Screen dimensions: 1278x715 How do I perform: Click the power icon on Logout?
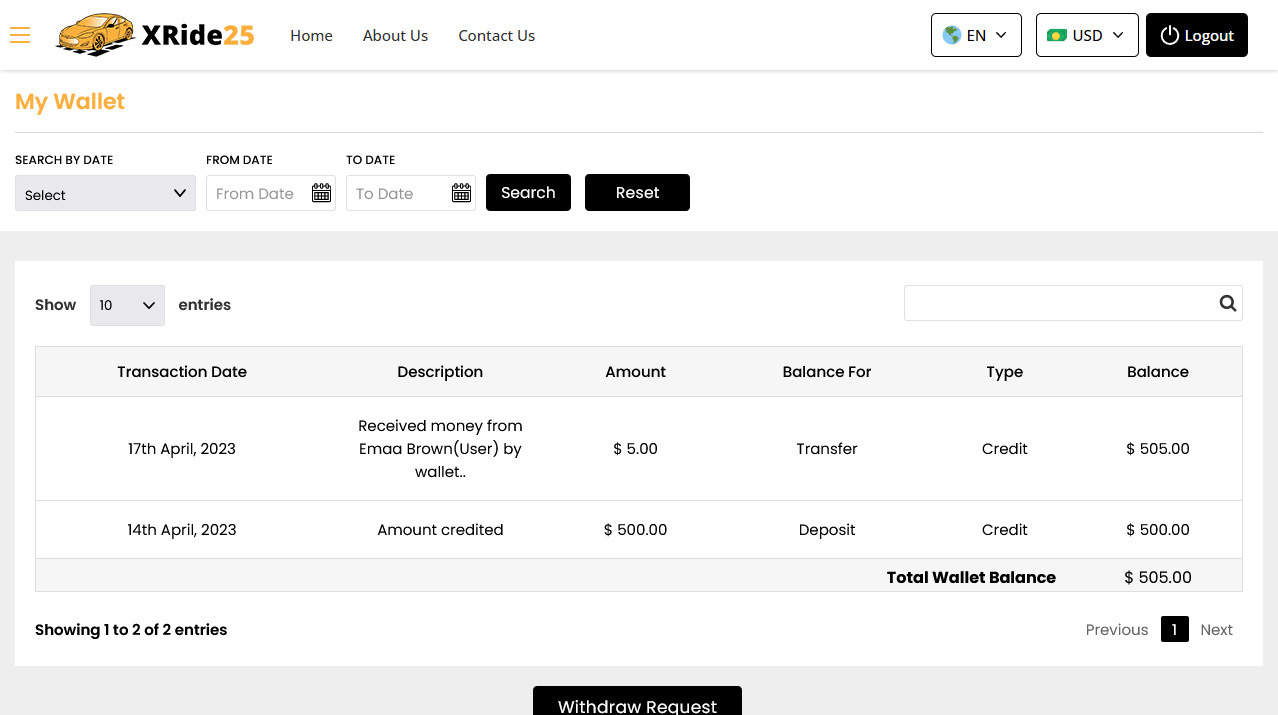[x=1169, y=35]
